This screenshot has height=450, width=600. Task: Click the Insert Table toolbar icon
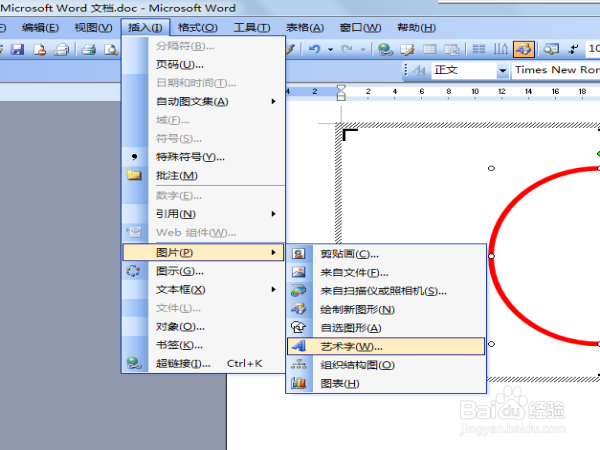(429, 49)
